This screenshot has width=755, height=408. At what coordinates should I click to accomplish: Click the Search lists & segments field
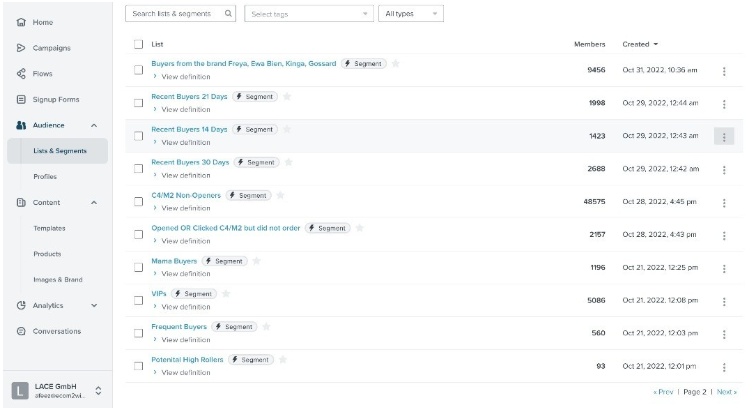pos(176,14)
